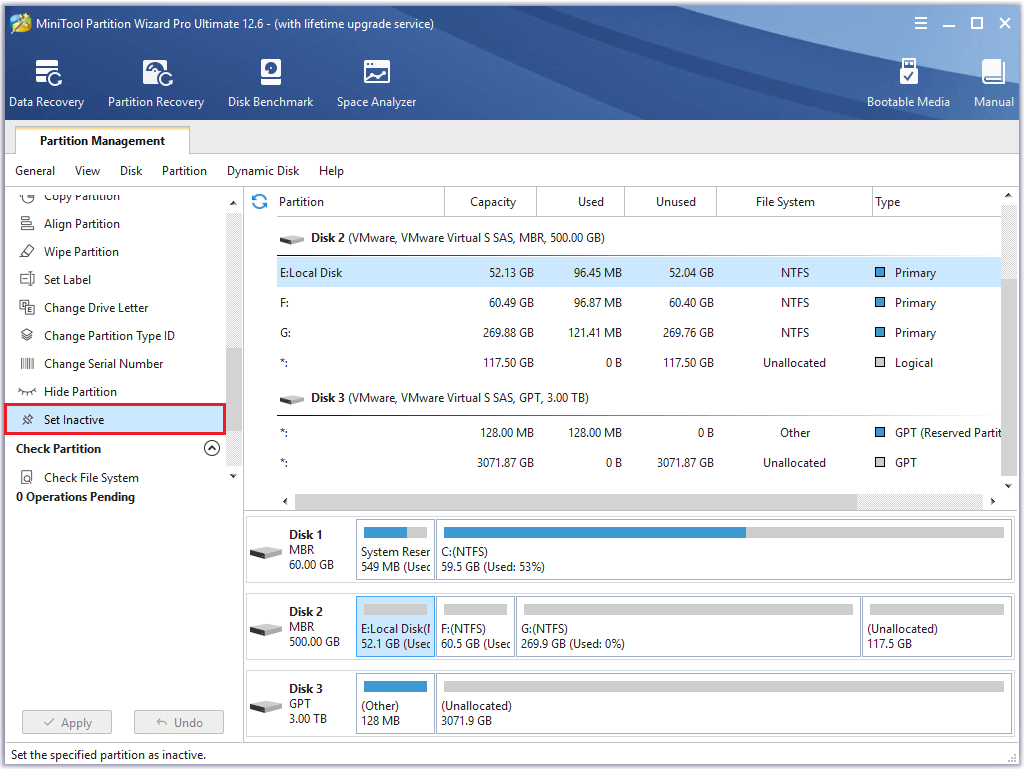Click the Disk 3 drive icon in disk map
Viewport: 1025px width, 770px height.
click(266, 707)
